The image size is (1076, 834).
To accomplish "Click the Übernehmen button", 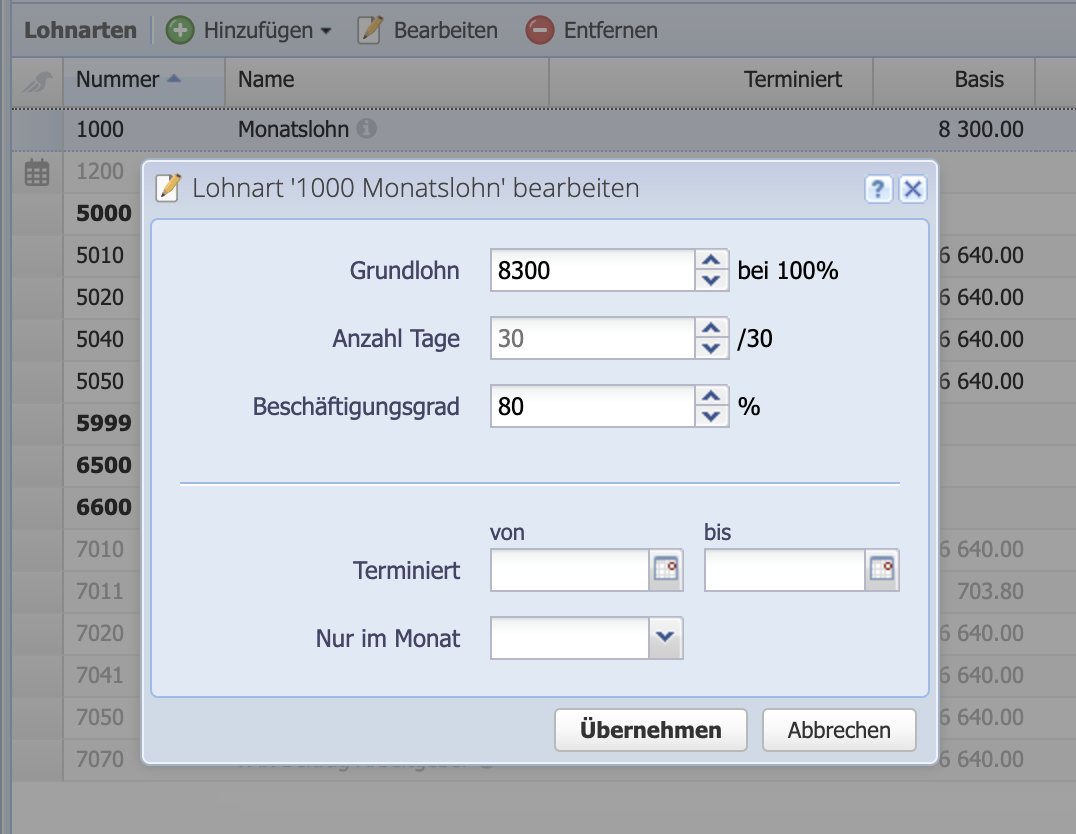I will click(650, 729).
